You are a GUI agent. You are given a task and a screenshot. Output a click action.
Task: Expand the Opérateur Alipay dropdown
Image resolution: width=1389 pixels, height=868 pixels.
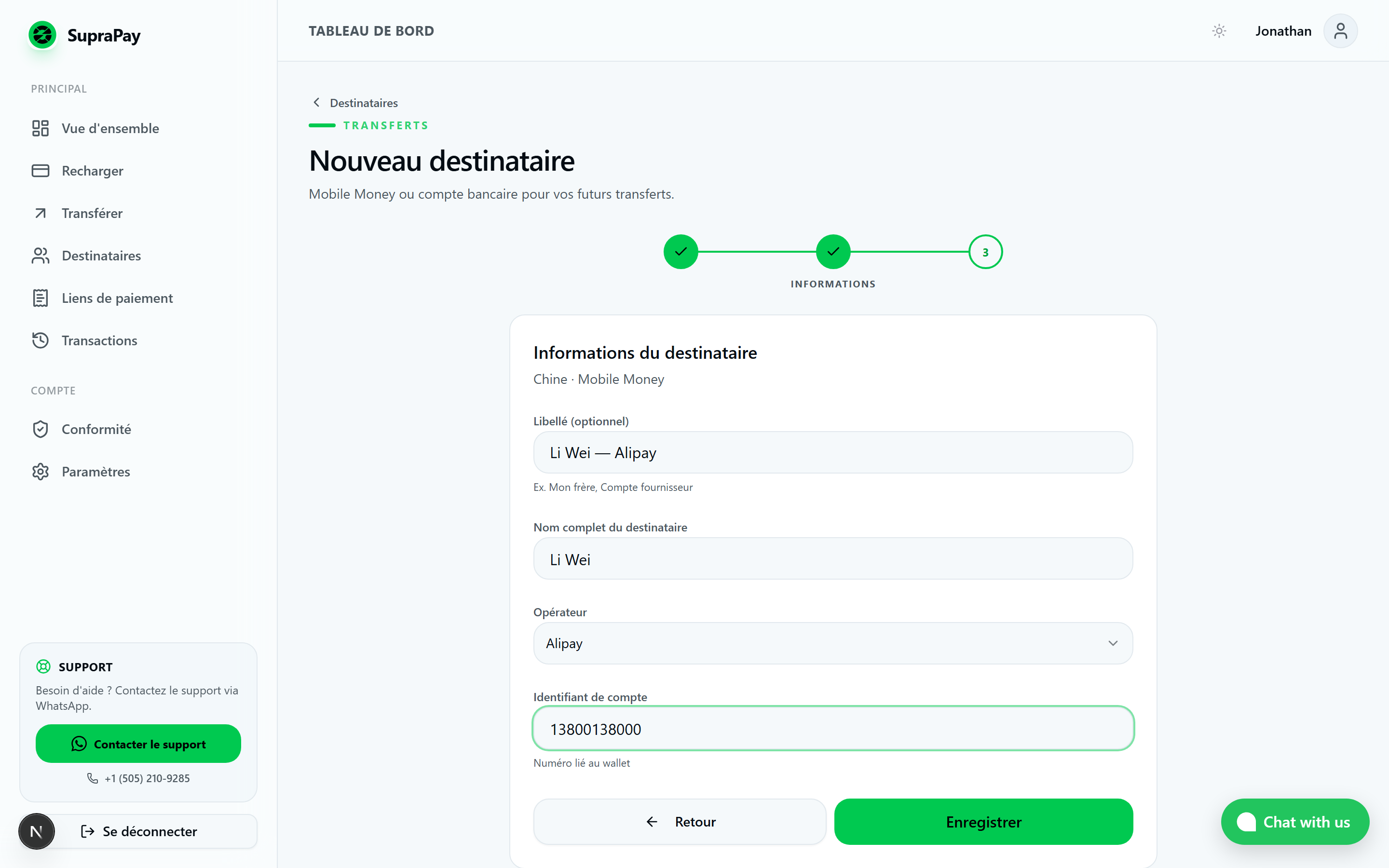[x=833, y=643]
